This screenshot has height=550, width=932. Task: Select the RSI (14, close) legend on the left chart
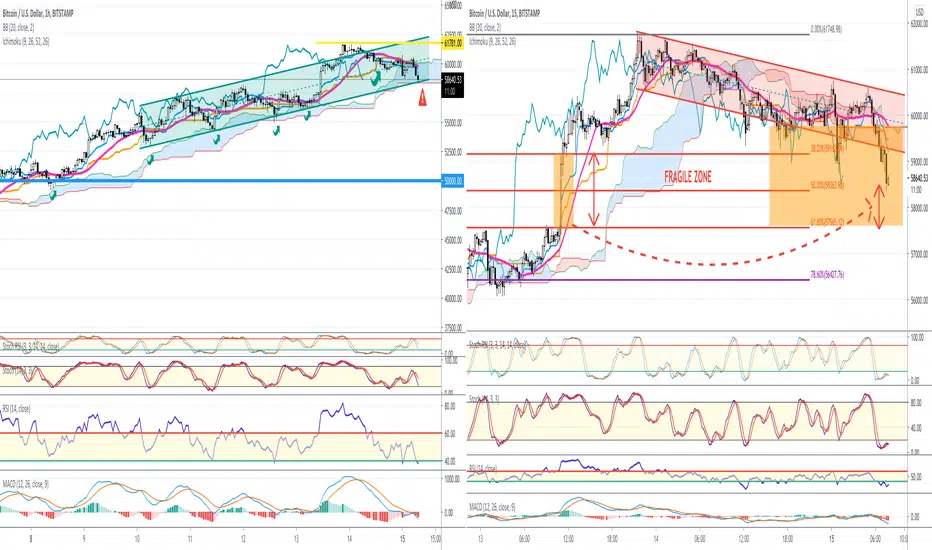pos(16,408)
